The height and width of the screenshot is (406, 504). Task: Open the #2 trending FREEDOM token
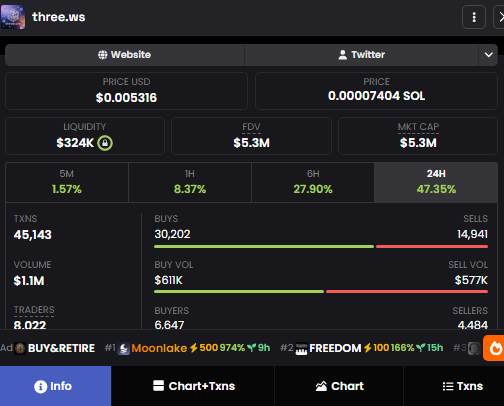(362, 348)
